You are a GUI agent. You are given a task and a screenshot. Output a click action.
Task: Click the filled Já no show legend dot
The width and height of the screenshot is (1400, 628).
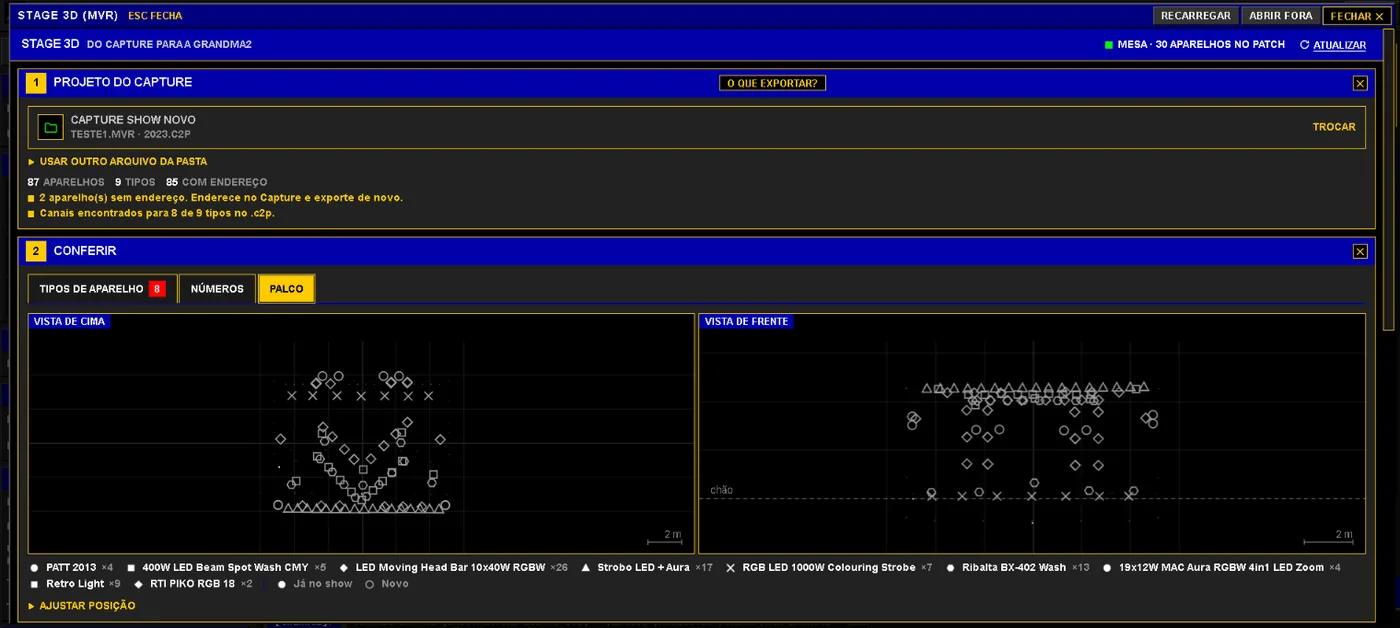coord(282,584)
